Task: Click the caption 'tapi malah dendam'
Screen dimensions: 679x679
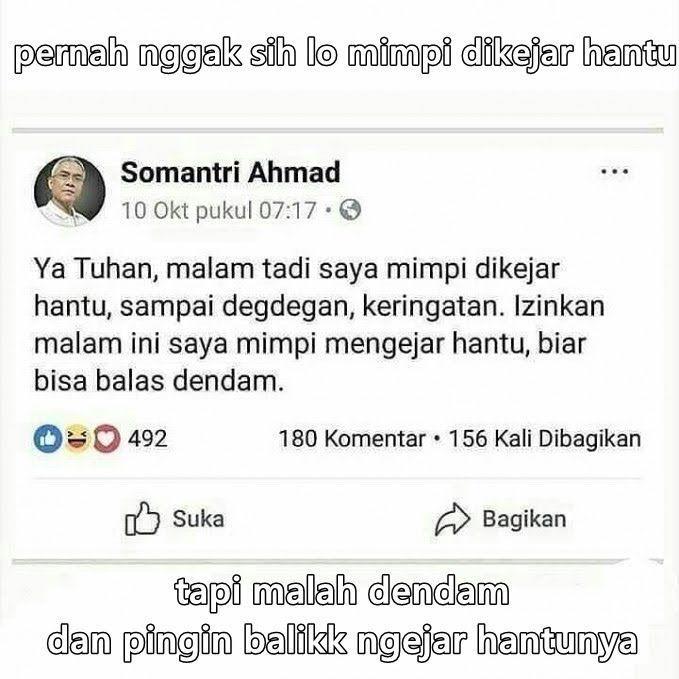Action: click(x=342, y=592)
